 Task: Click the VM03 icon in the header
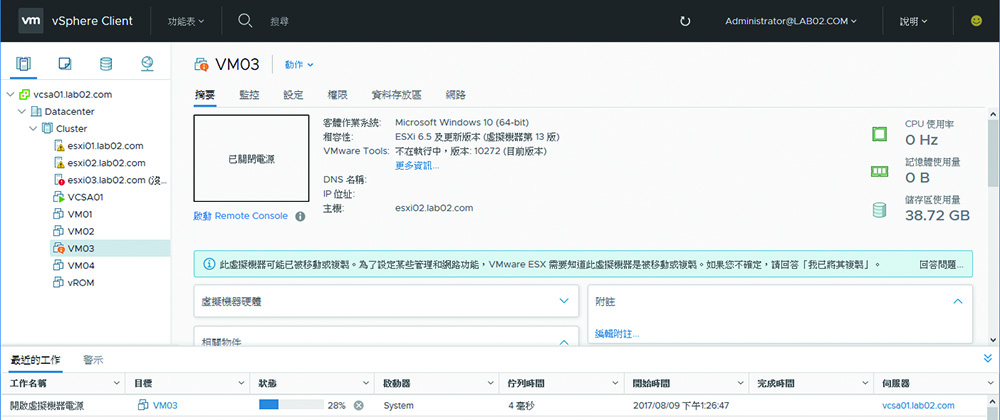[x=202, y=64]
